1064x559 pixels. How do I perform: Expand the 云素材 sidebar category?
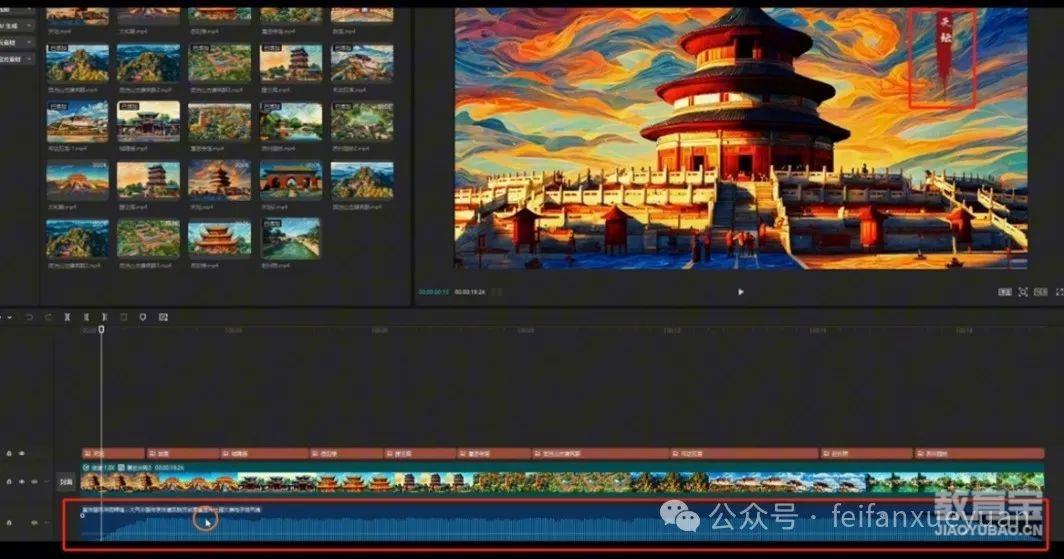point(16,42)
